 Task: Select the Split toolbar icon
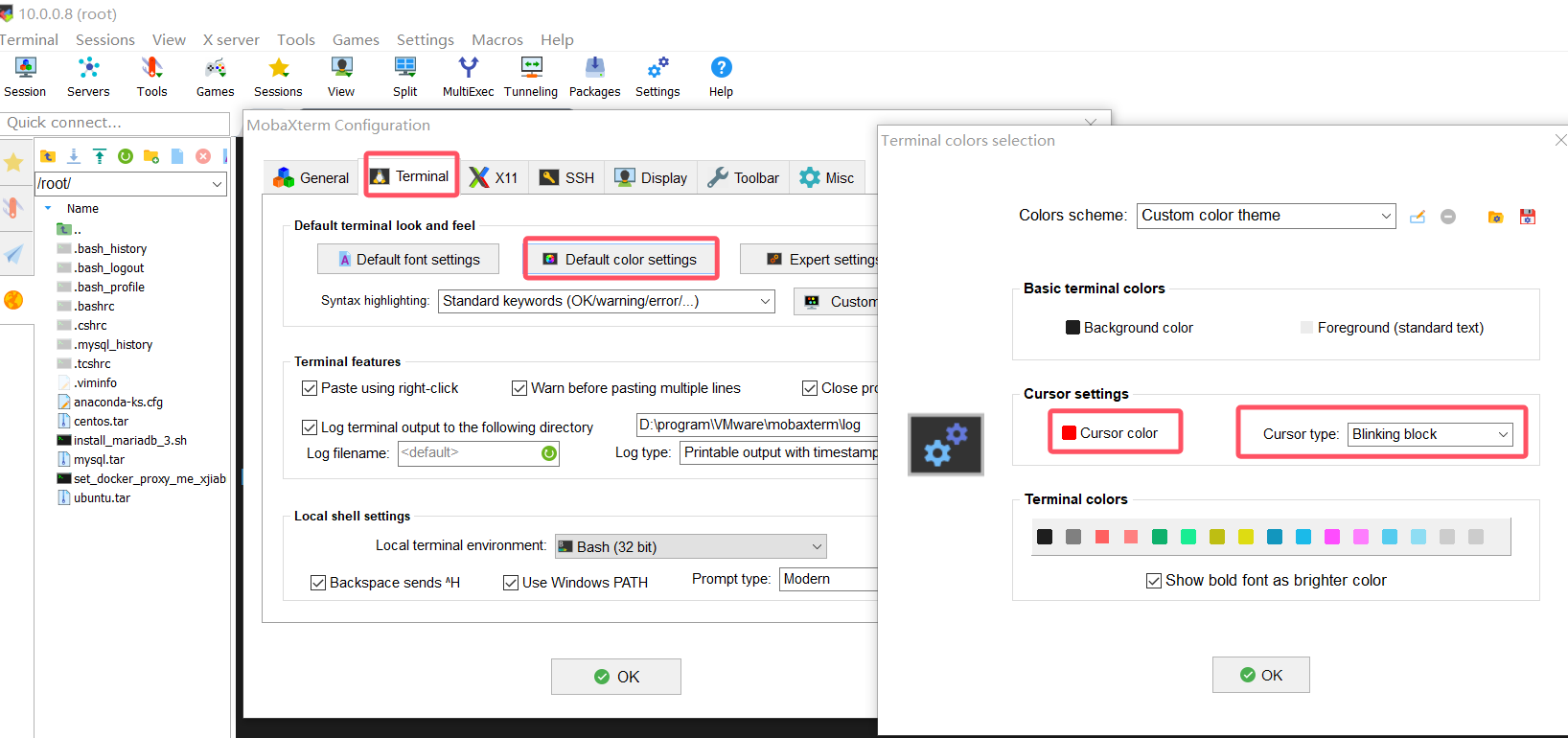coord(404,77)
